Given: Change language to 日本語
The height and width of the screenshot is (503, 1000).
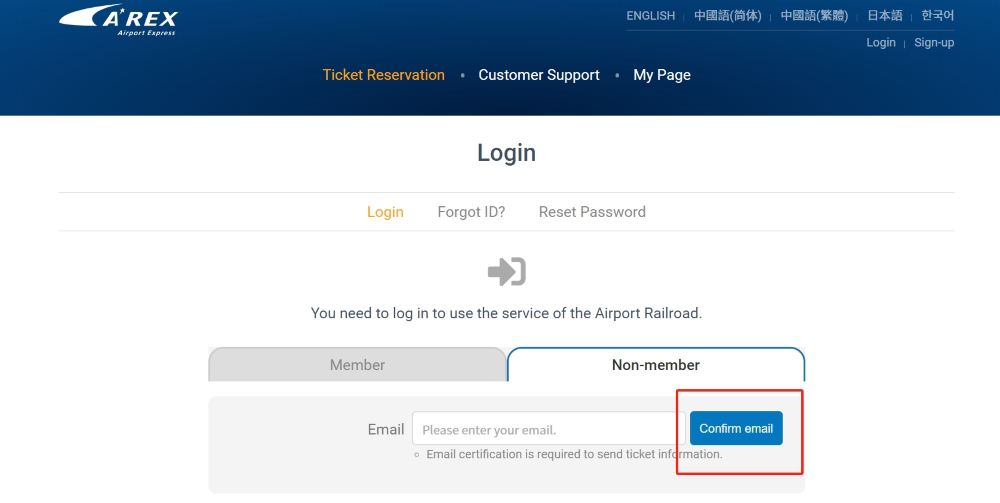Looking at the screenshot, I should 884,16.
